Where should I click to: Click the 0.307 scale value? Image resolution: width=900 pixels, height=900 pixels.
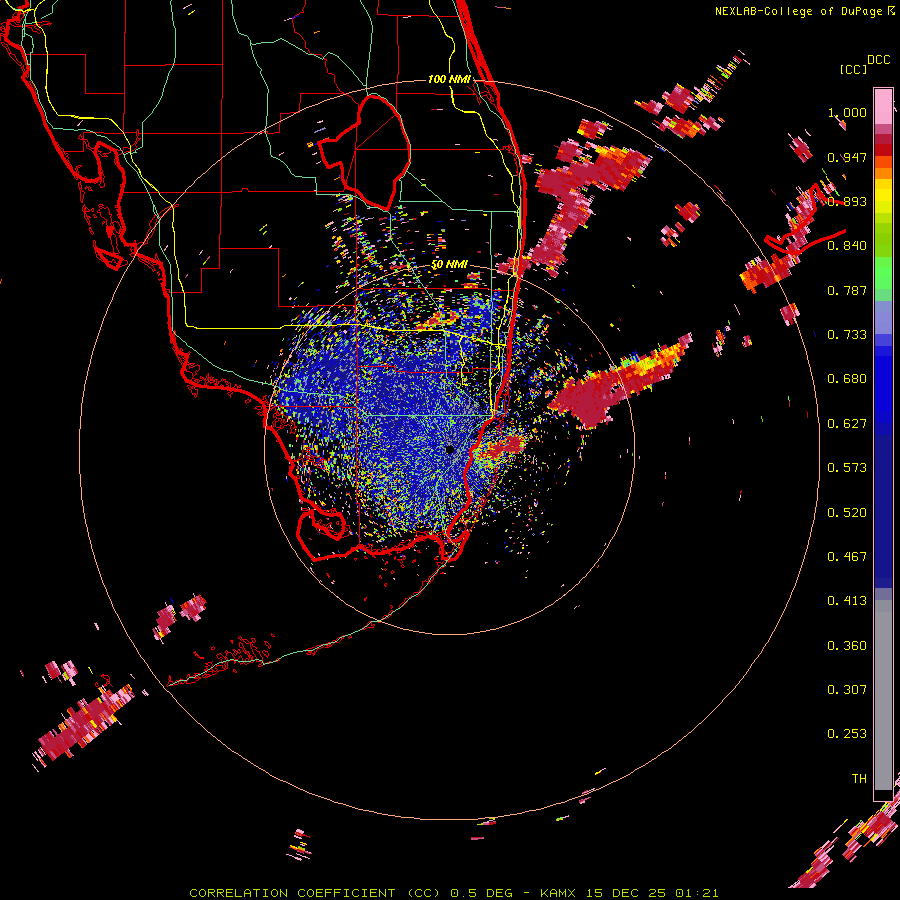click(x=847, y=690)
